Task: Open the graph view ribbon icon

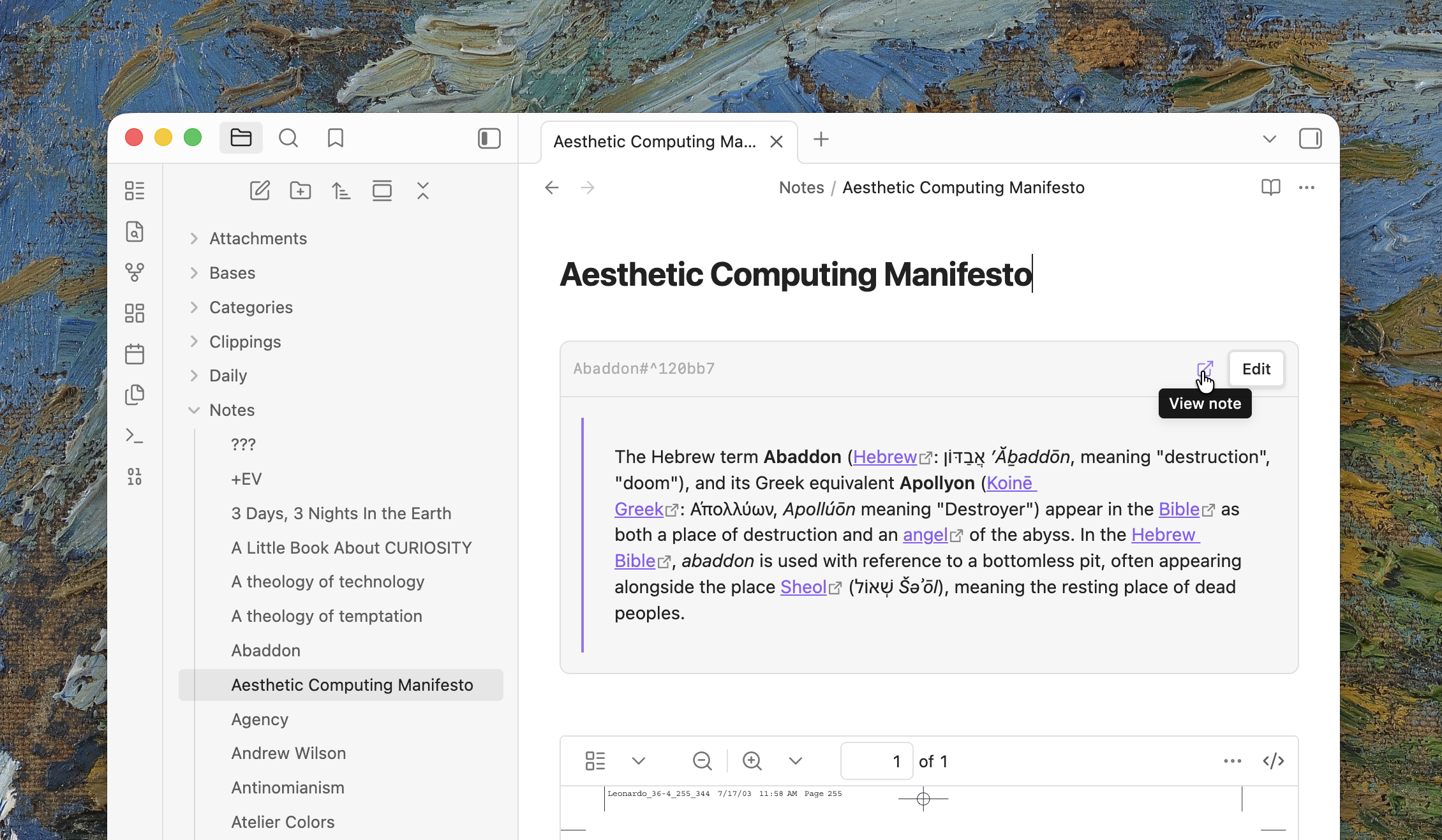Action: click(135, 272)
